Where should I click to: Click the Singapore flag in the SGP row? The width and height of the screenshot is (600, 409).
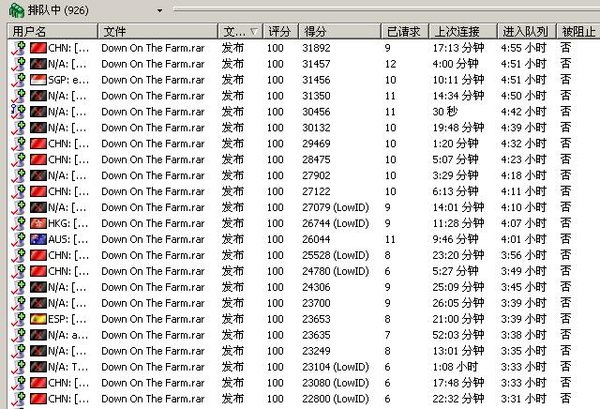point(38,80)
